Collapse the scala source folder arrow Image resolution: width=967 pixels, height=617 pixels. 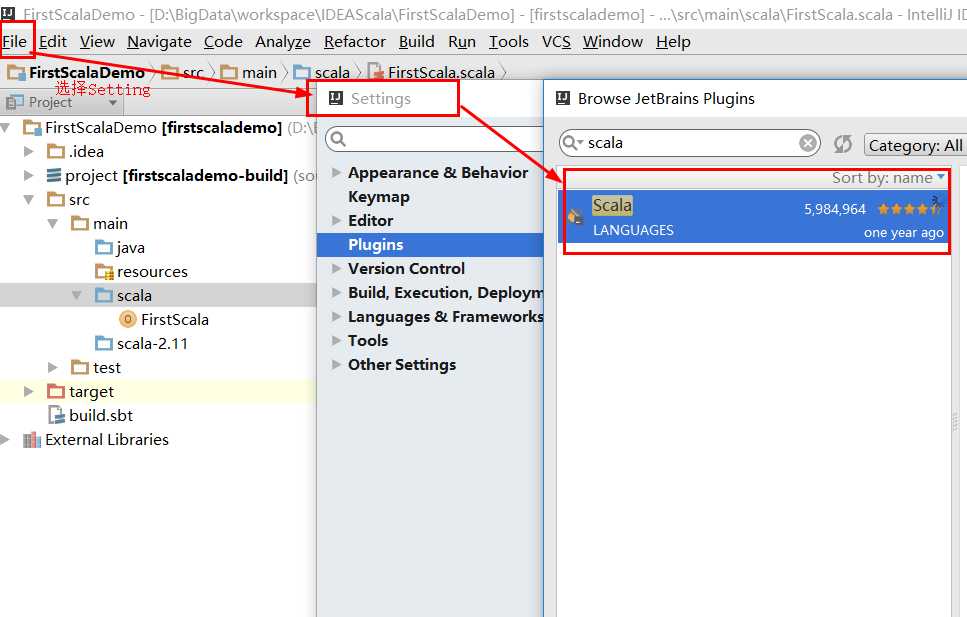point(76,296)
